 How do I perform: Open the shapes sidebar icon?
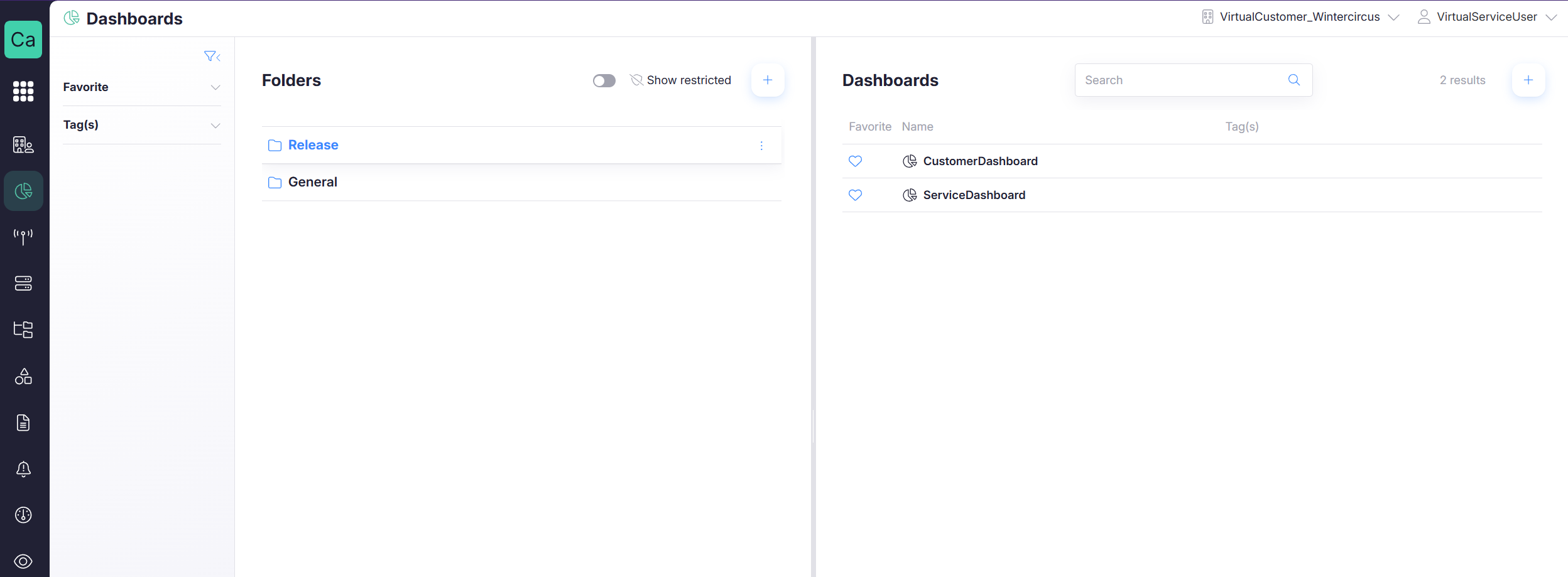pos(23,376)
